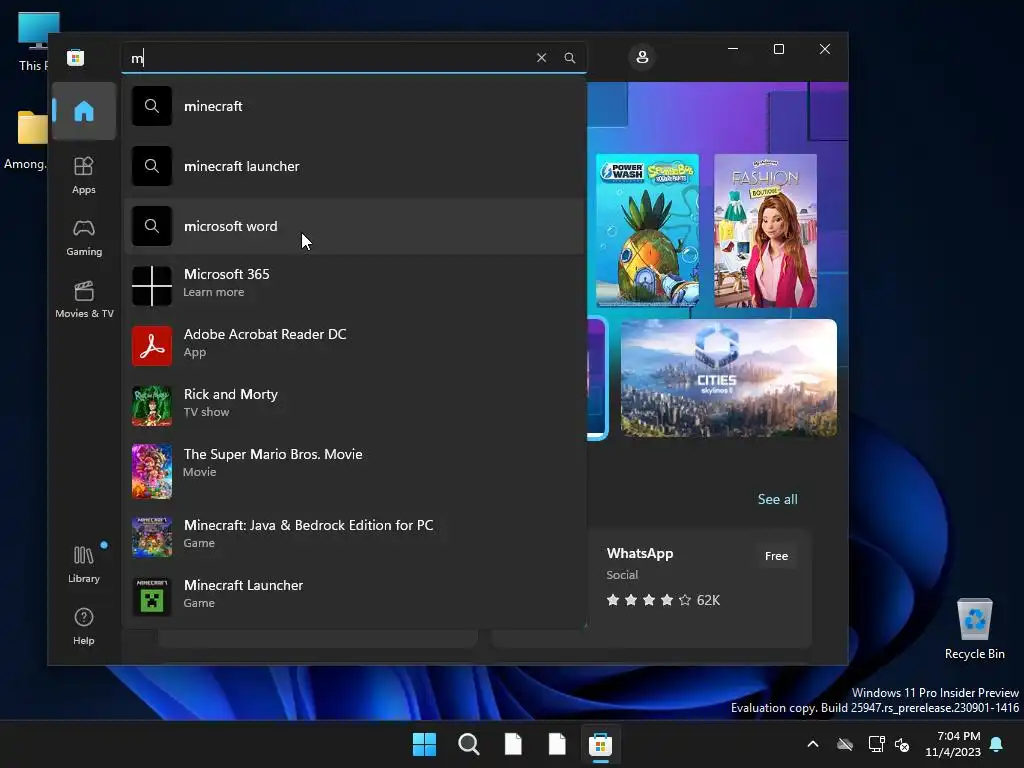Open the WhatsApp app card title
This screenshot has width=1024, height=768.
tap(639, 553)
